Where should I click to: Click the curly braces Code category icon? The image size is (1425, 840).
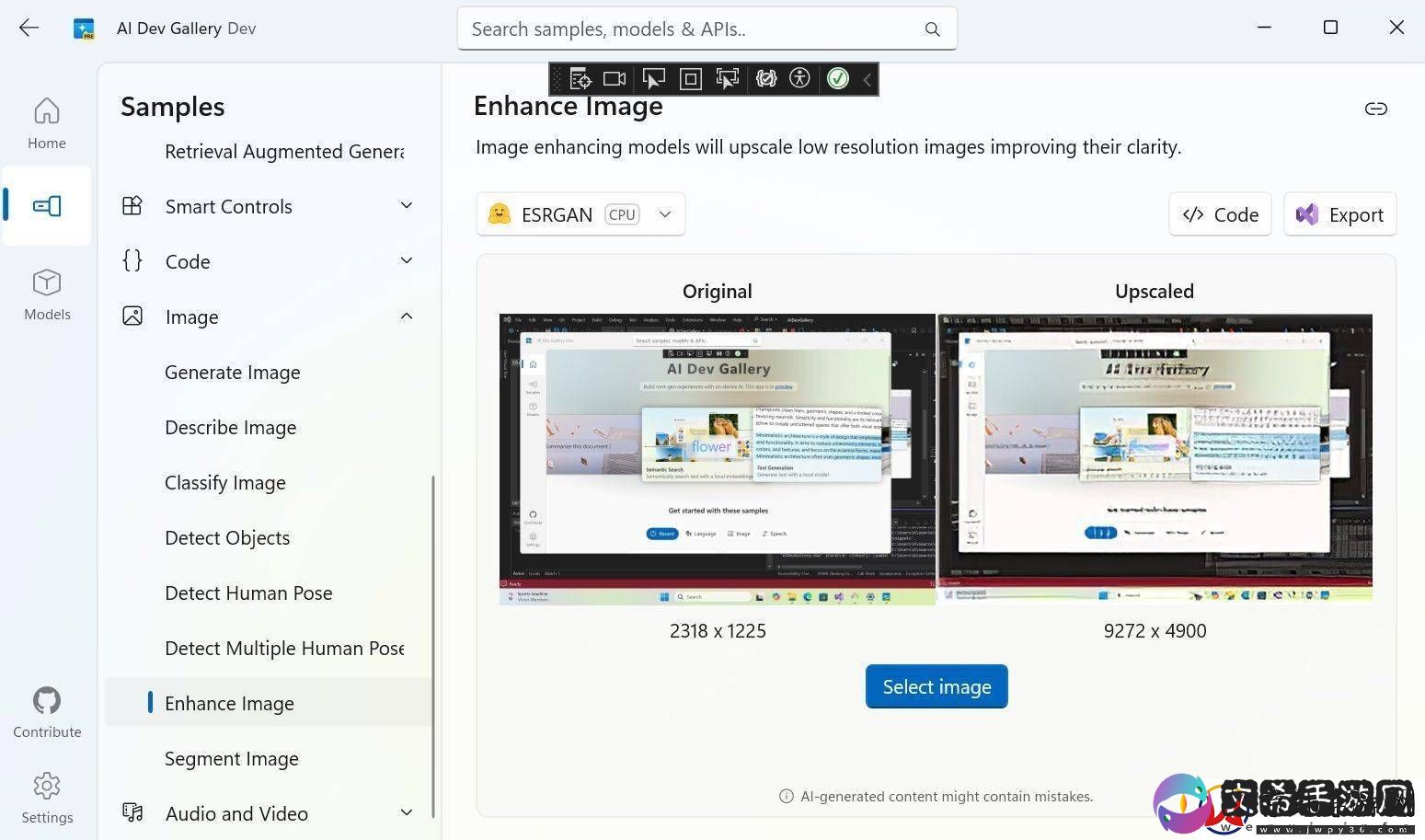click(132, 260)
